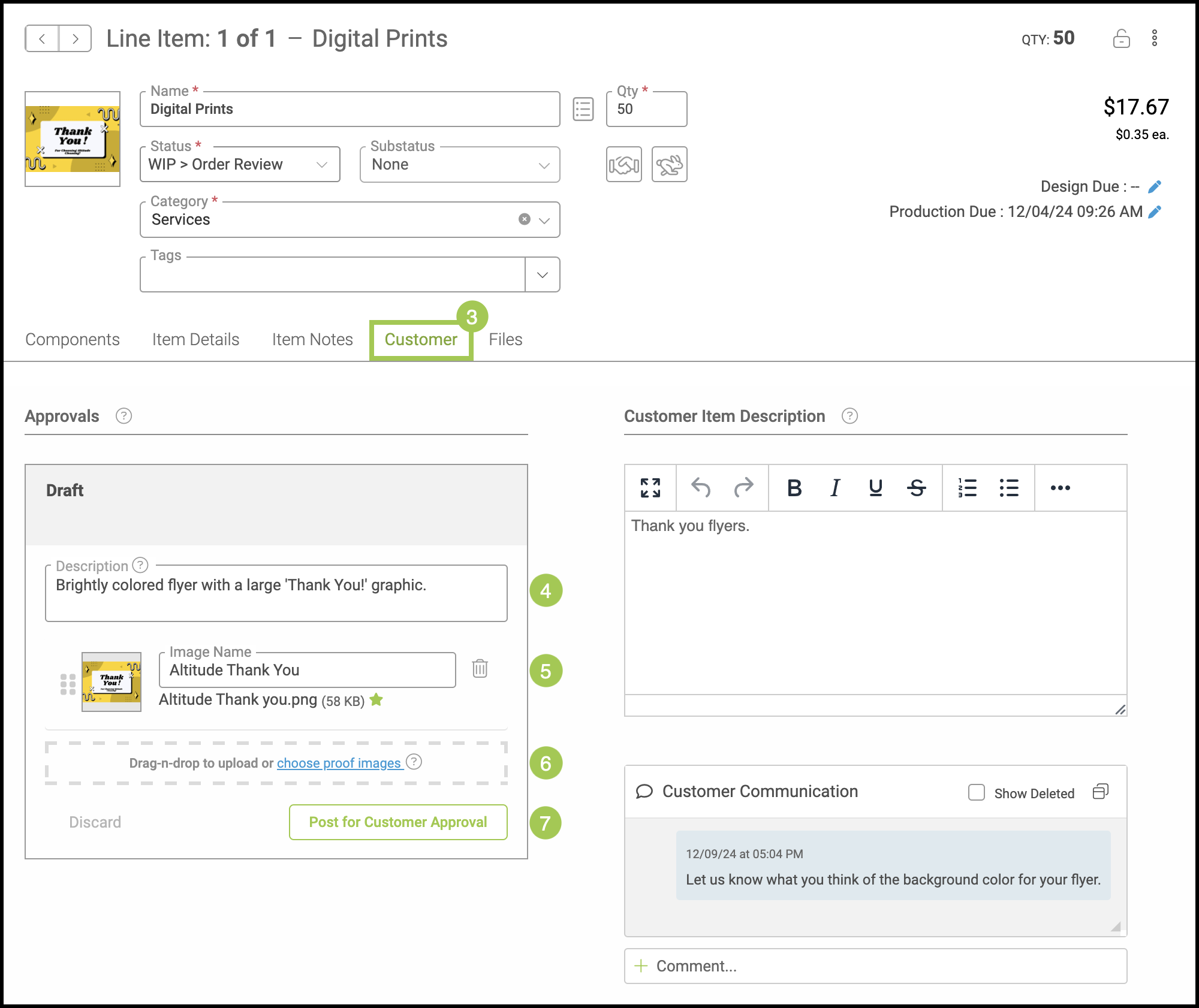The height and width of the screenshot is (1008, 1199).
Task: Delete the Altitude Thank You image
Action: 480,668
